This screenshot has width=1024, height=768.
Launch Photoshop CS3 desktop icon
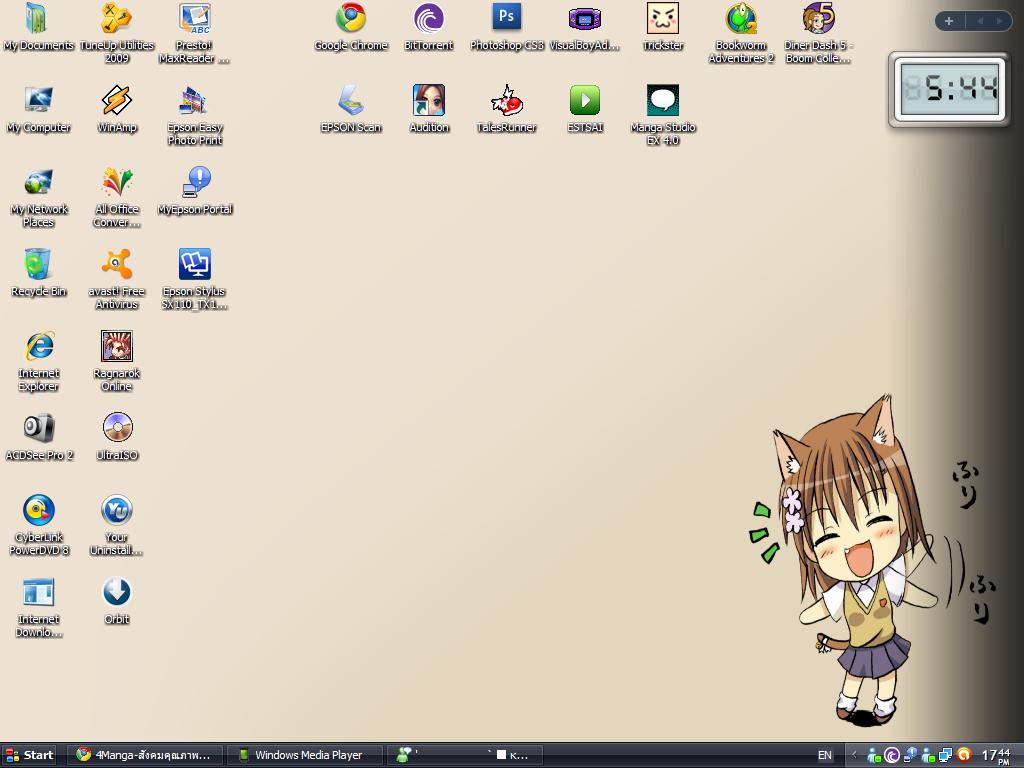(x=507, y=27)
